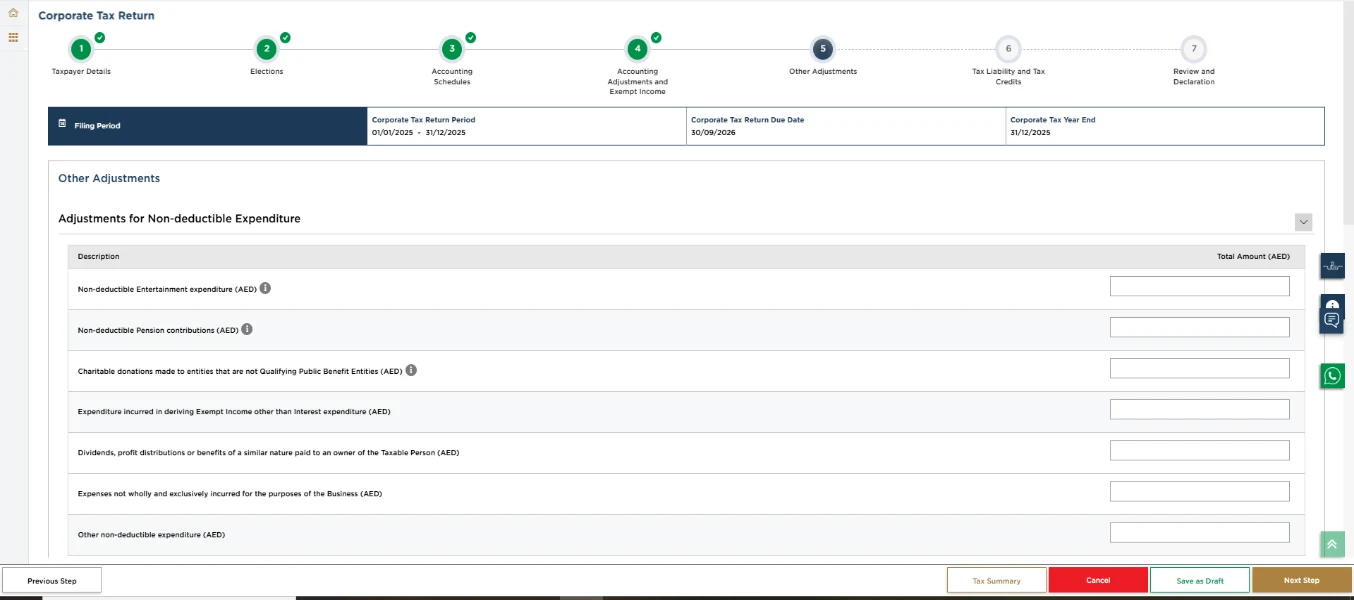This screenshot has height=600, width=1354.
Task: Focus Non-deductible Entertainment expenditure amount field
Action: tap(1200, 286)
